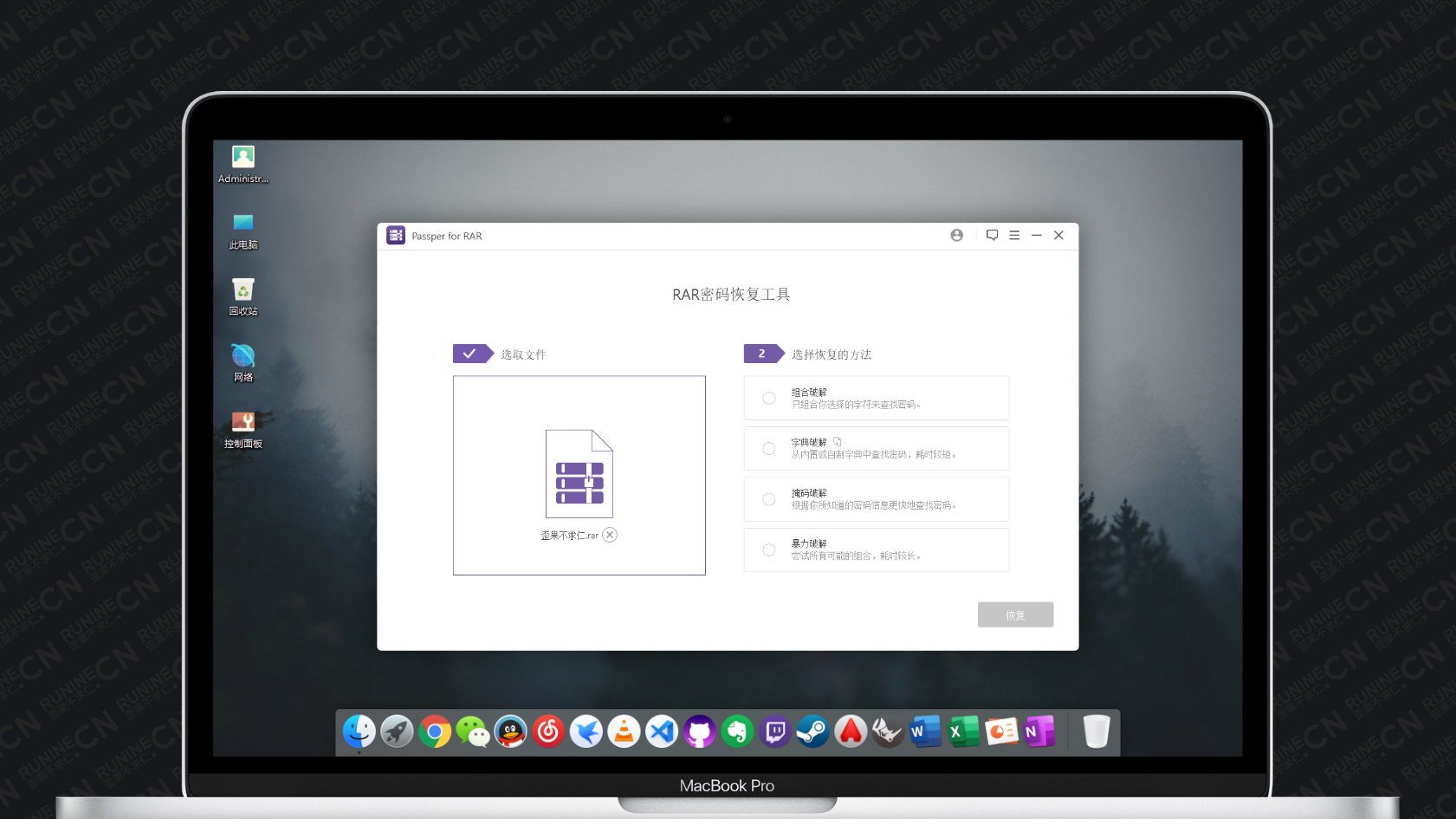Click the description 根据你所知道的密码信息更快地查找密码。
Viewport: 1456px width, 819px height.
[874, 505]
